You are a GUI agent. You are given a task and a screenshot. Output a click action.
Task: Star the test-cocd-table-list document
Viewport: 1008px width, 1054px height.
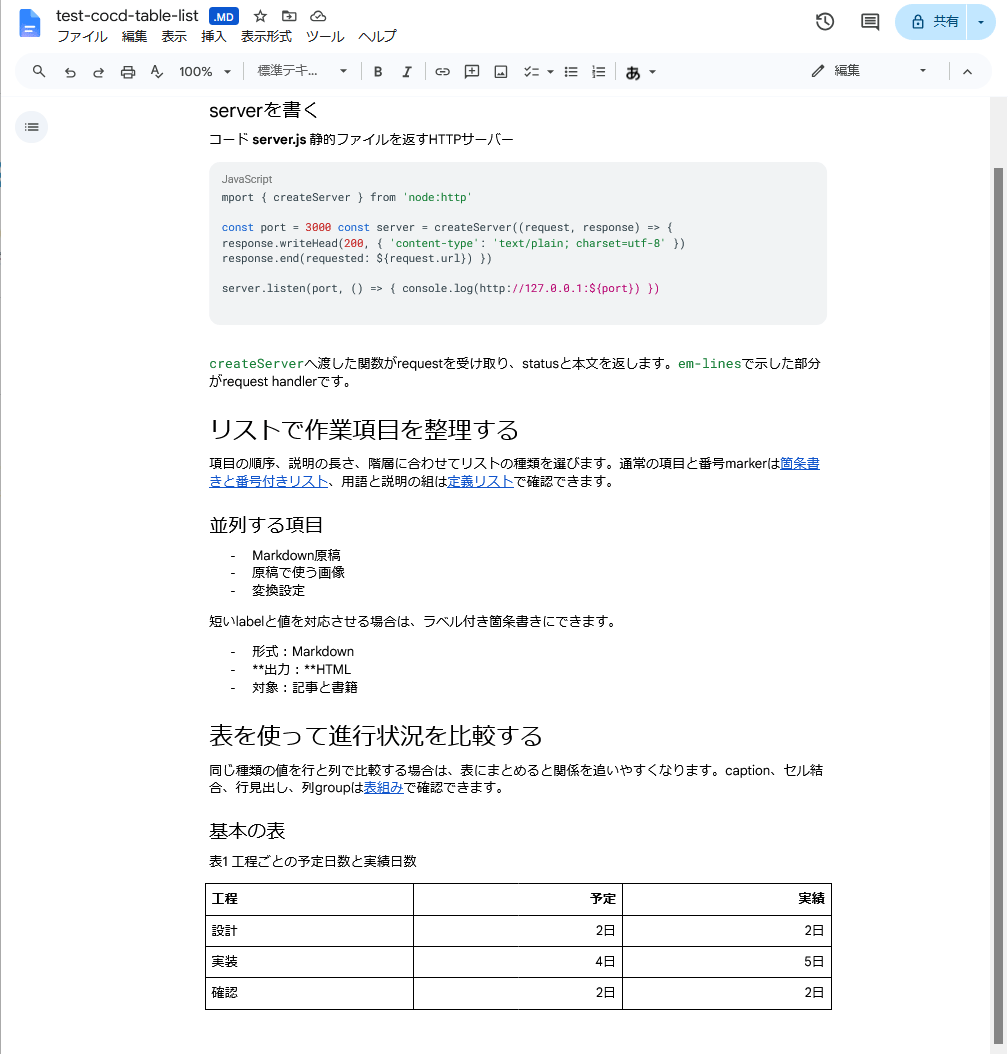click(260, 16)
